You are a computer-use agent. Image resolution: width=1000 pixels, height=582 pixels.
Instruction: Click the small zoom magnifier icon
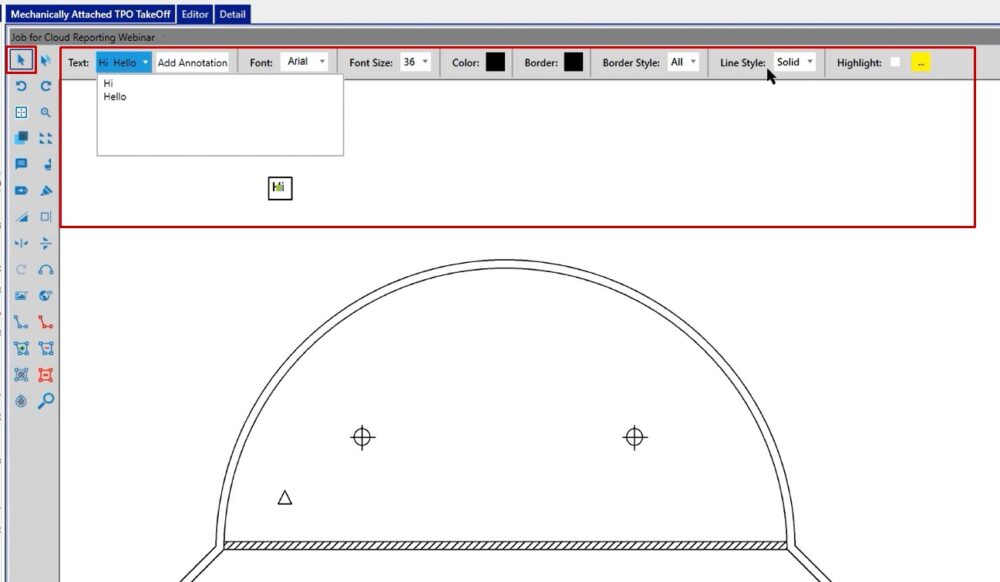46,113
